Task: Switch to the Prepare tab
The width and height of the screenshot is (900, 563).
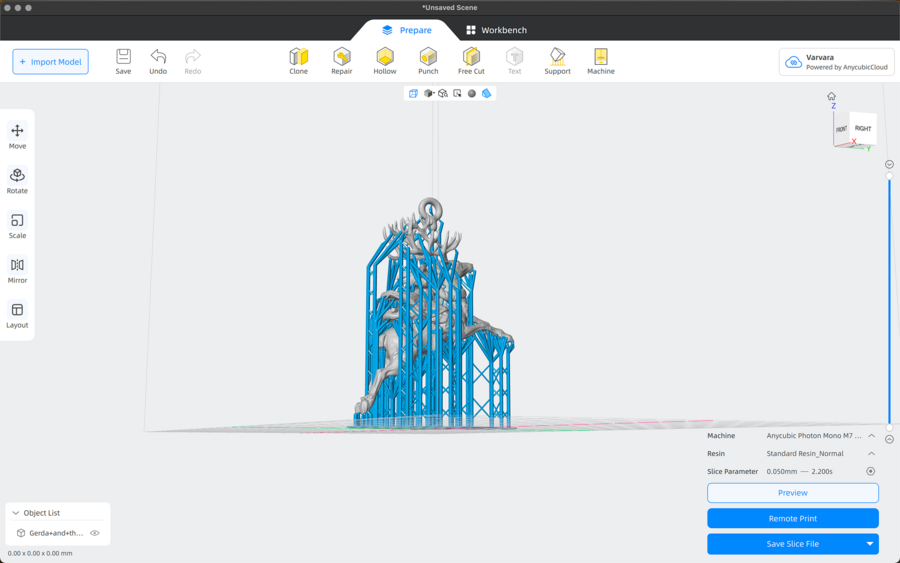Action: (407, 30)
